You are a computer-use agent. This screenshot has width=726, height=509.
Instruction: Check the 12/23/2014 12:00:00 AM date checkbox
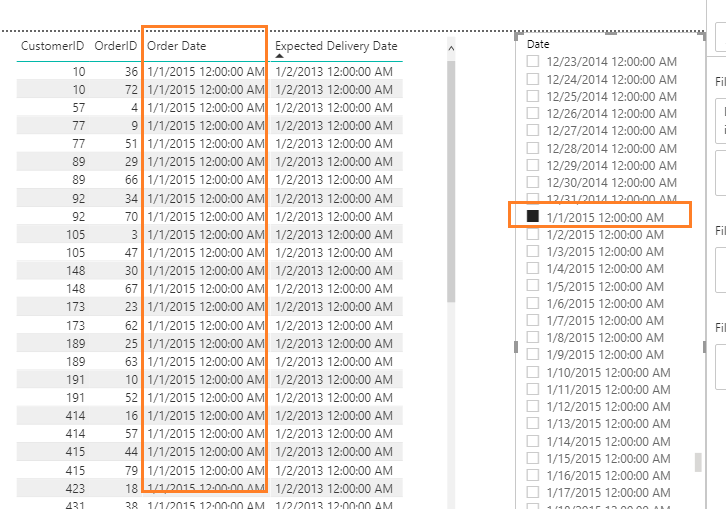tap(532, 61)
